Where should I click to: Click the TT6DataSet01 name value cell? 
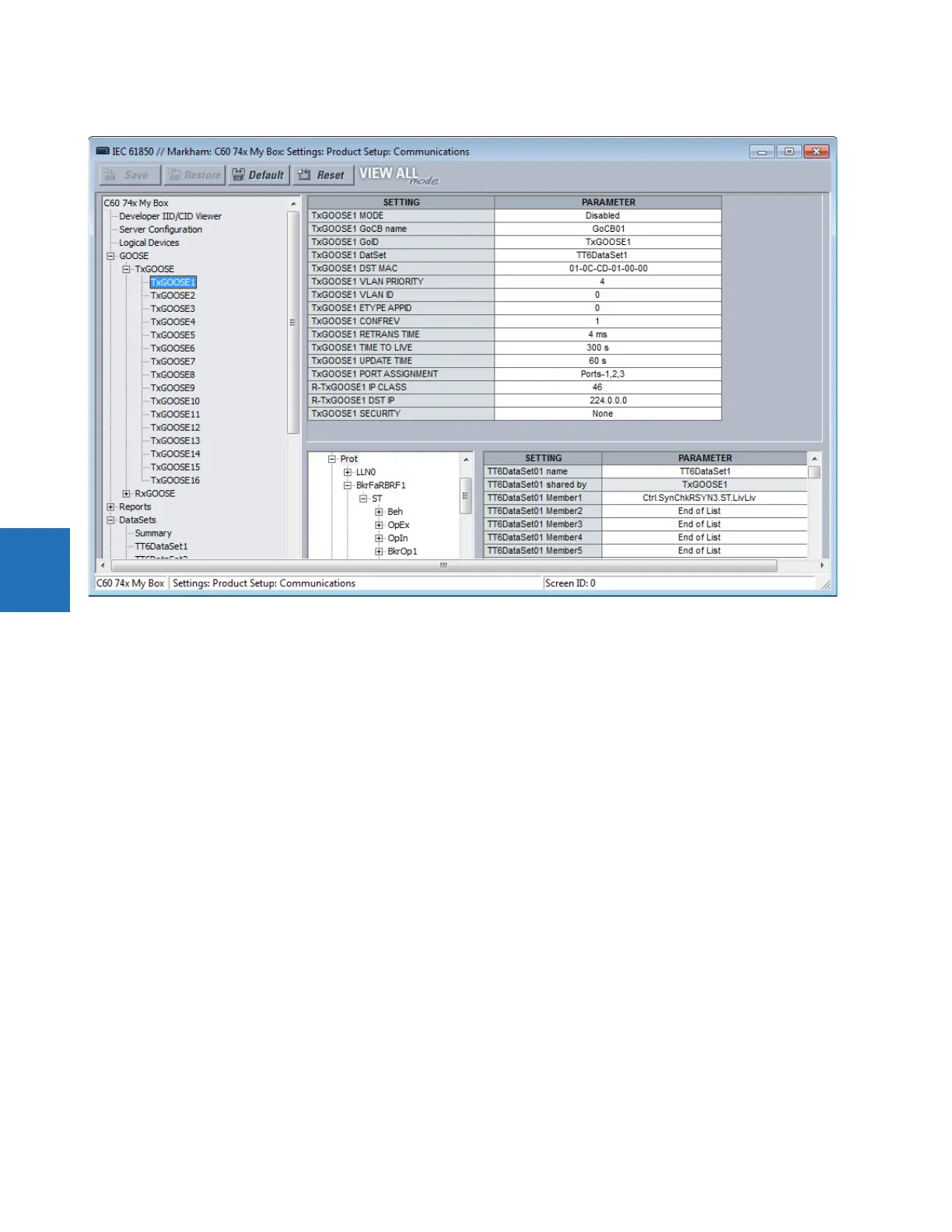pos(705,471)
